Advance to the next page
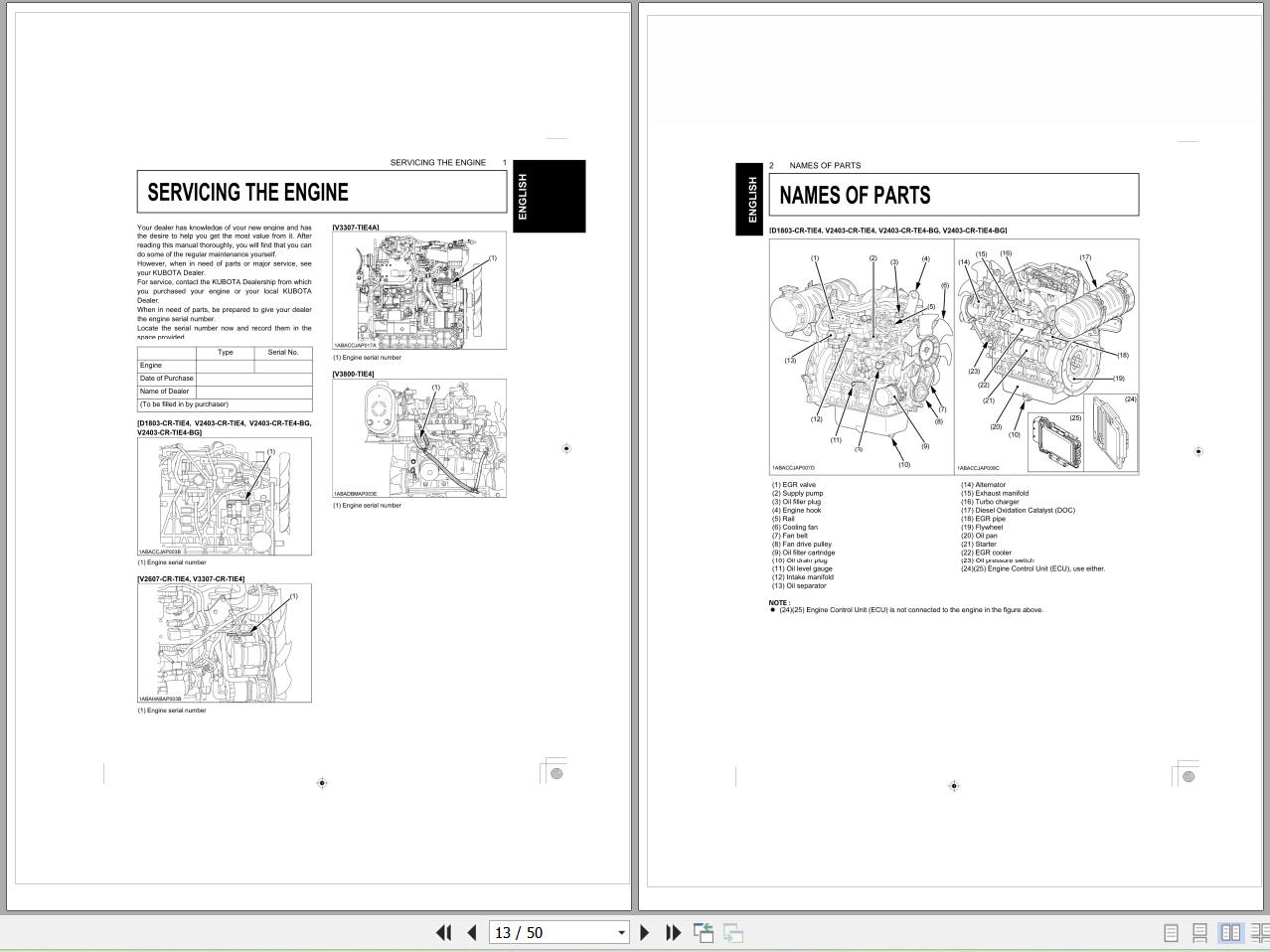 coord(645,932)
